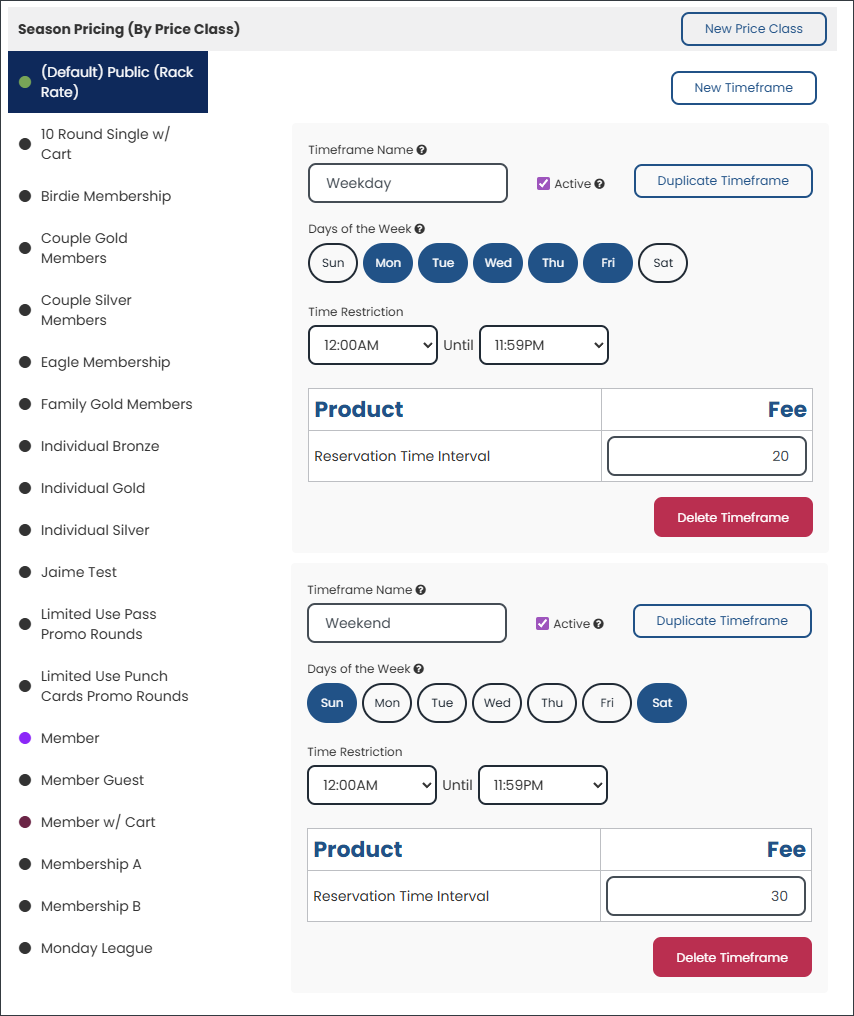This screenshot has width=854, height=1016.
Task: Open the Weekday 11:59PM end time dropdown
Action: pyautogui.click(x=544, y=345)
